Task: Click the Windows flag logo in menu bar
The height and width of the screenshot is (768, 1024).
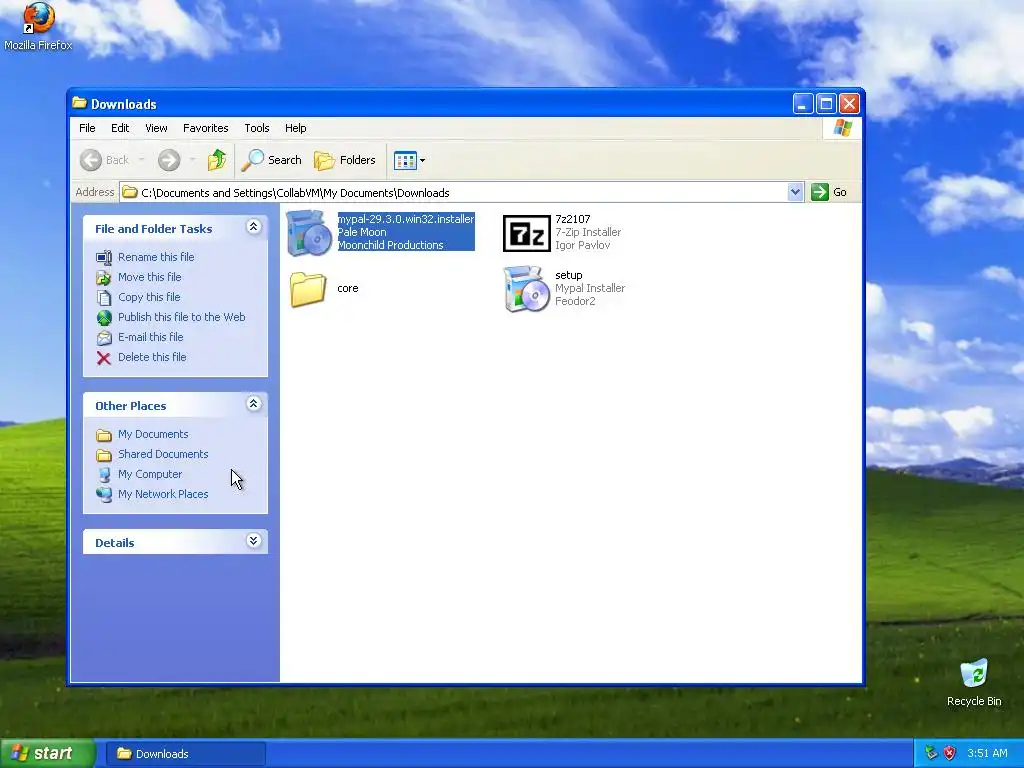Action: pyautogui.click(x=842, y=128)
